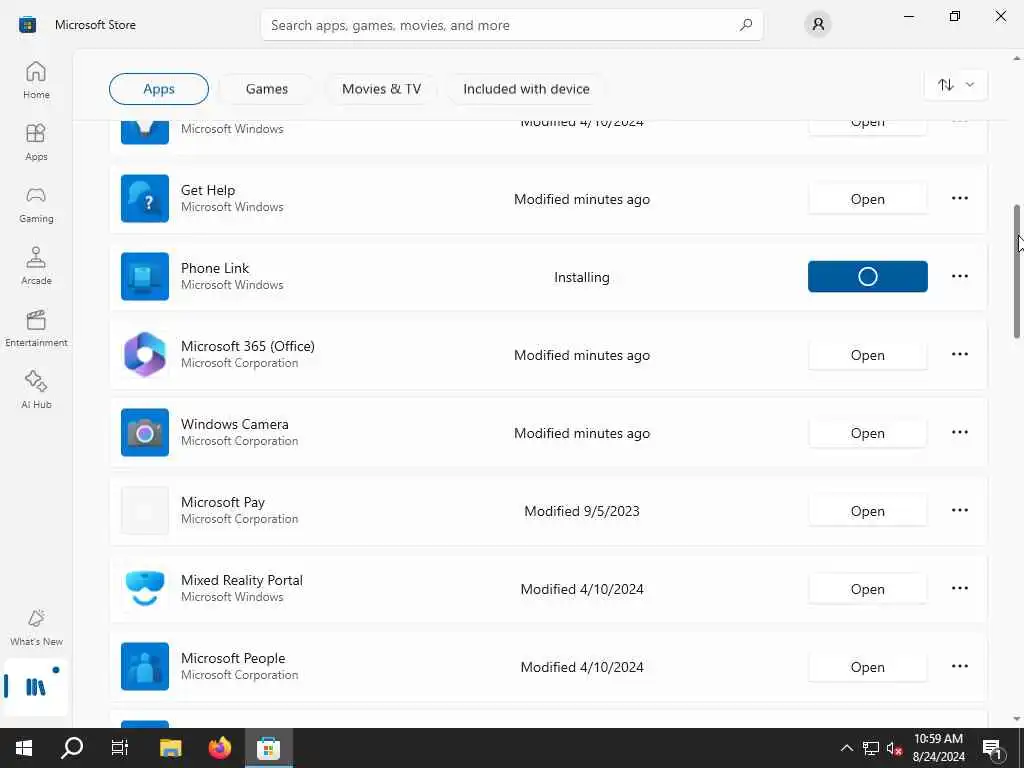Viewport: 1024px width, 768px height.
Task: Open more options for Windows Camera
Action: point(959,432)
